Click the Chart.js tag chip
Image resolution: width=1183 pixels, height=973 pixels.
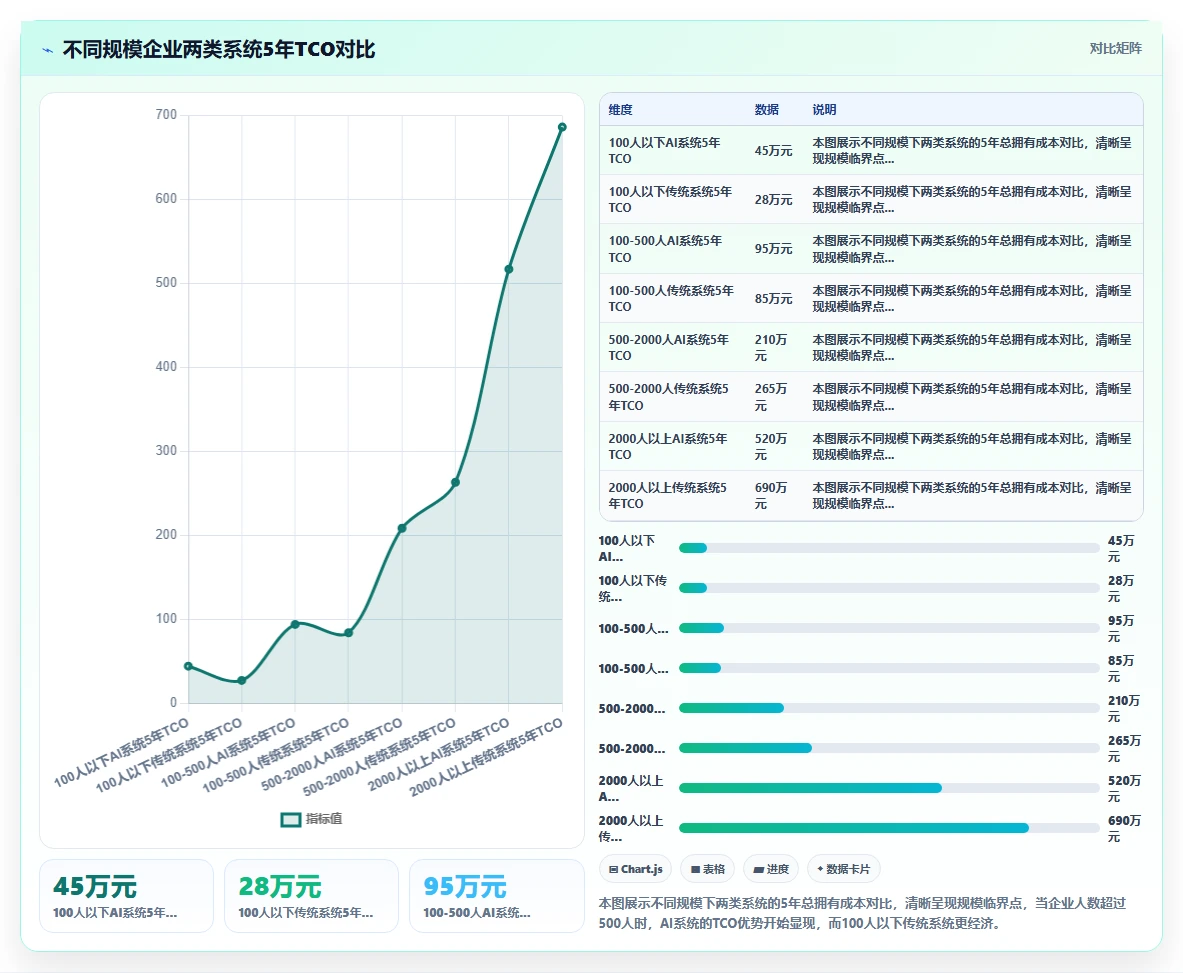[x=636, y=869]
